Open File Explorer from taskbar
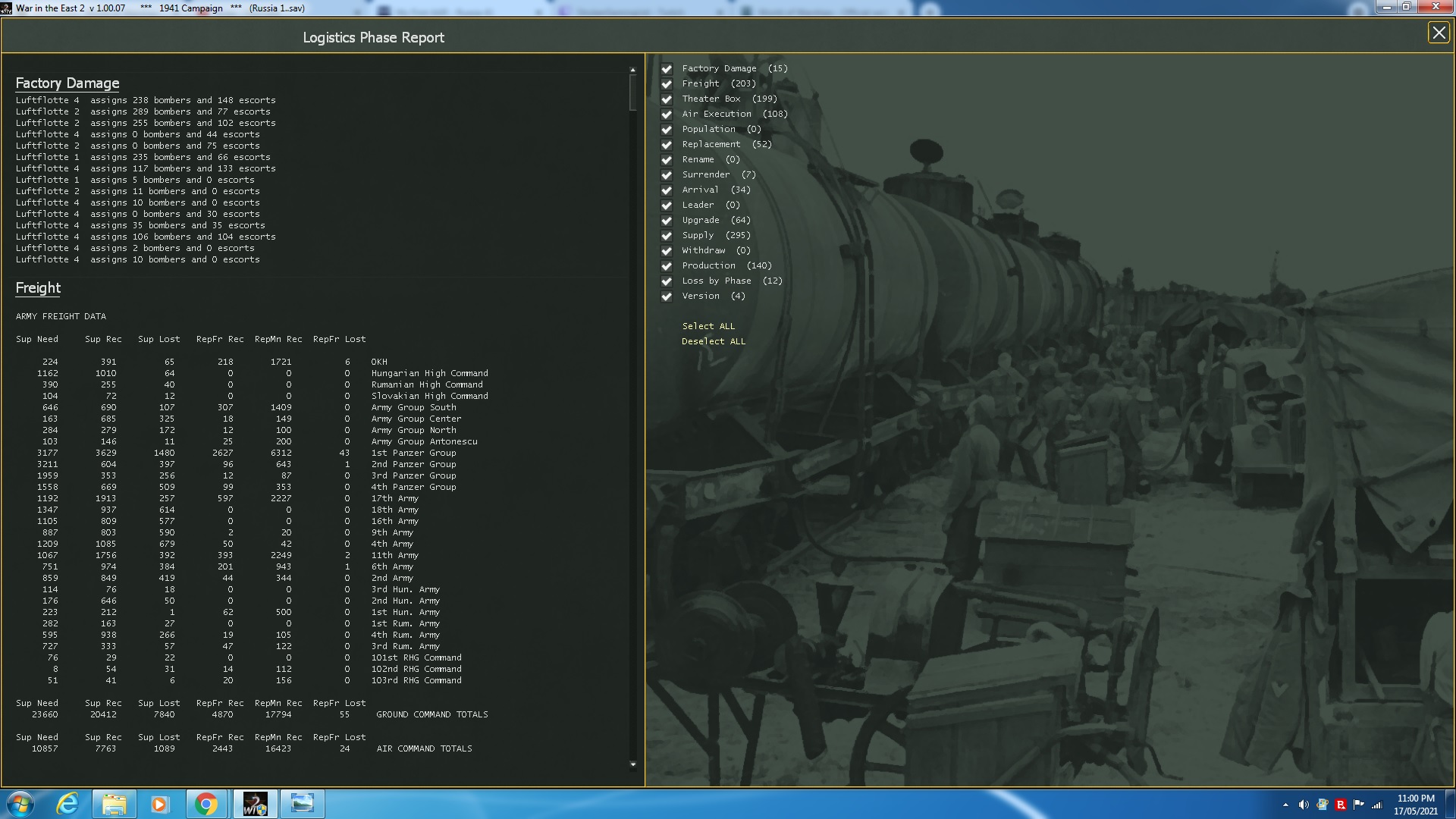Viewport: 1456px width, 819px height. click(x=114, y=804)
